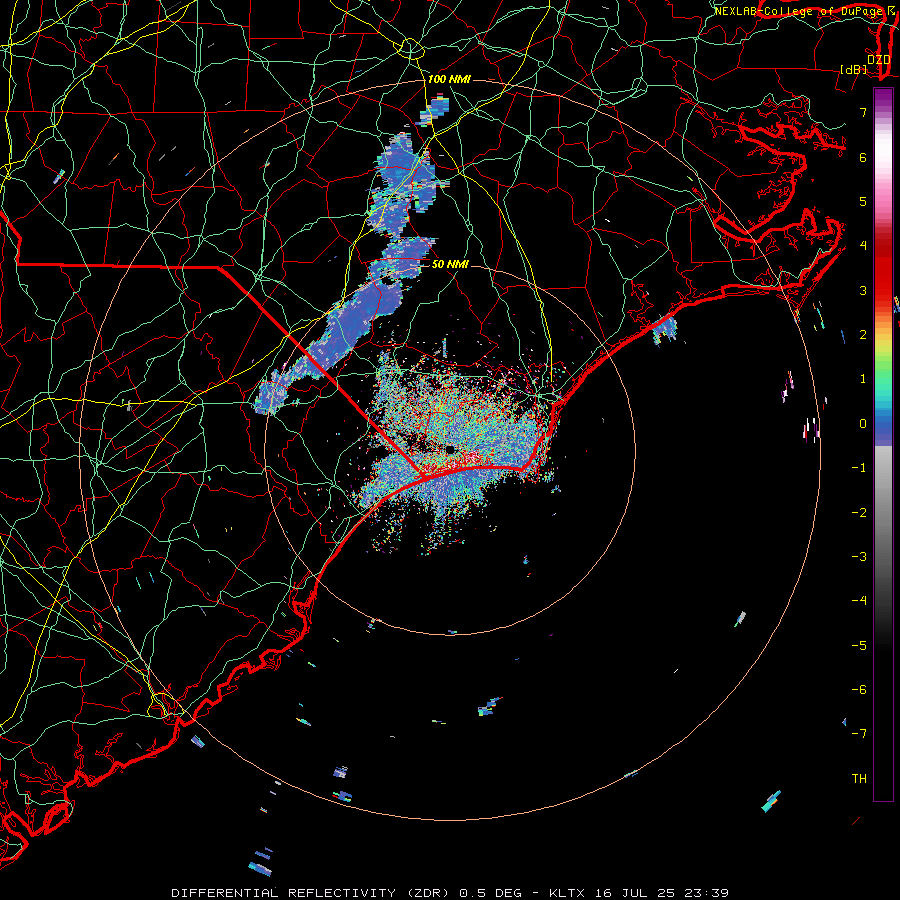Viewport: 900px width, 900px height.
Task: Select the 6 dB scale tick label
Action: (x=863, y=157)
